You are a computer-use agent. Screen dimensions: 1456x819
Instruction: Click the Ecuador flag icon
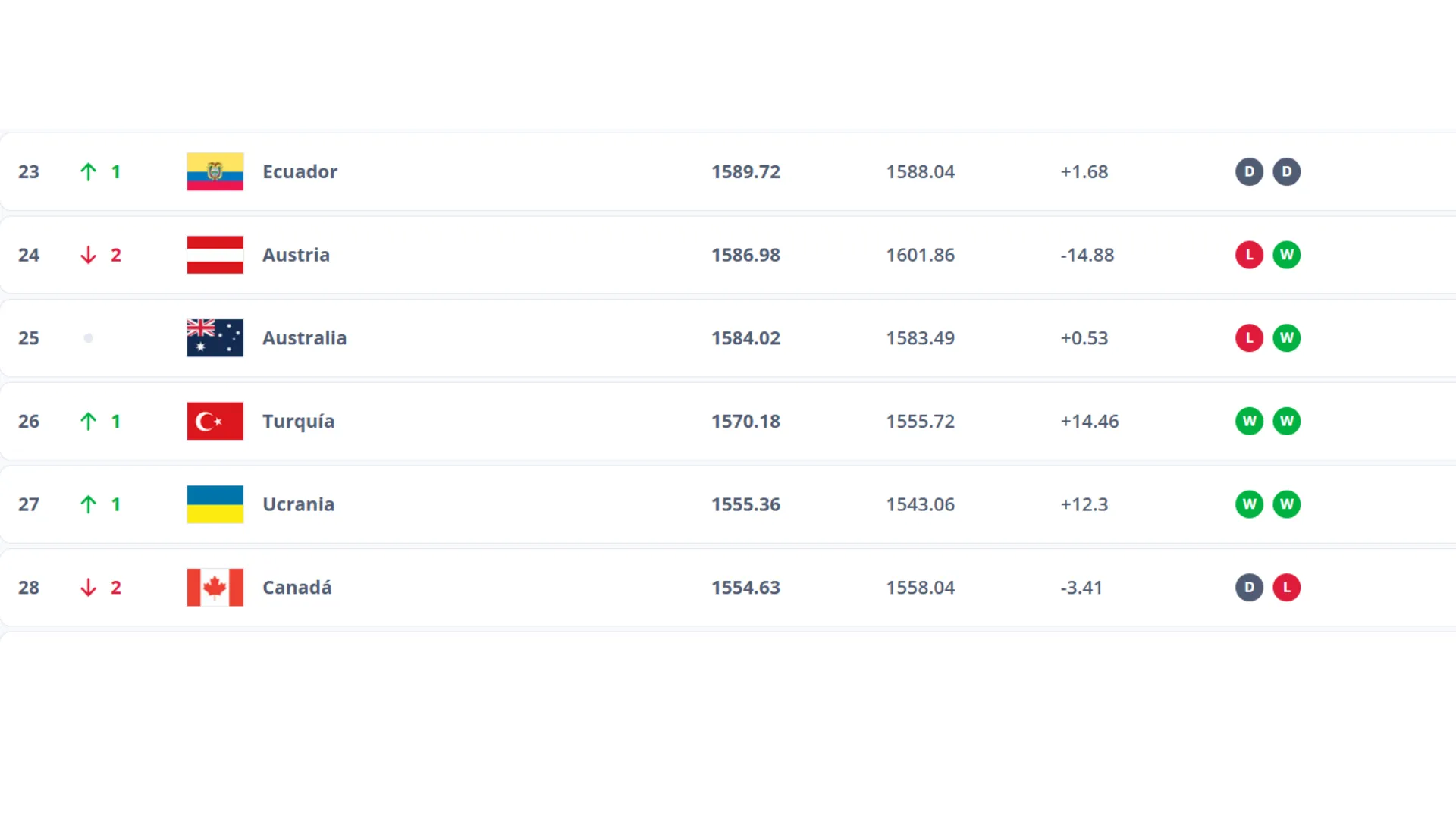click(215, 171)
